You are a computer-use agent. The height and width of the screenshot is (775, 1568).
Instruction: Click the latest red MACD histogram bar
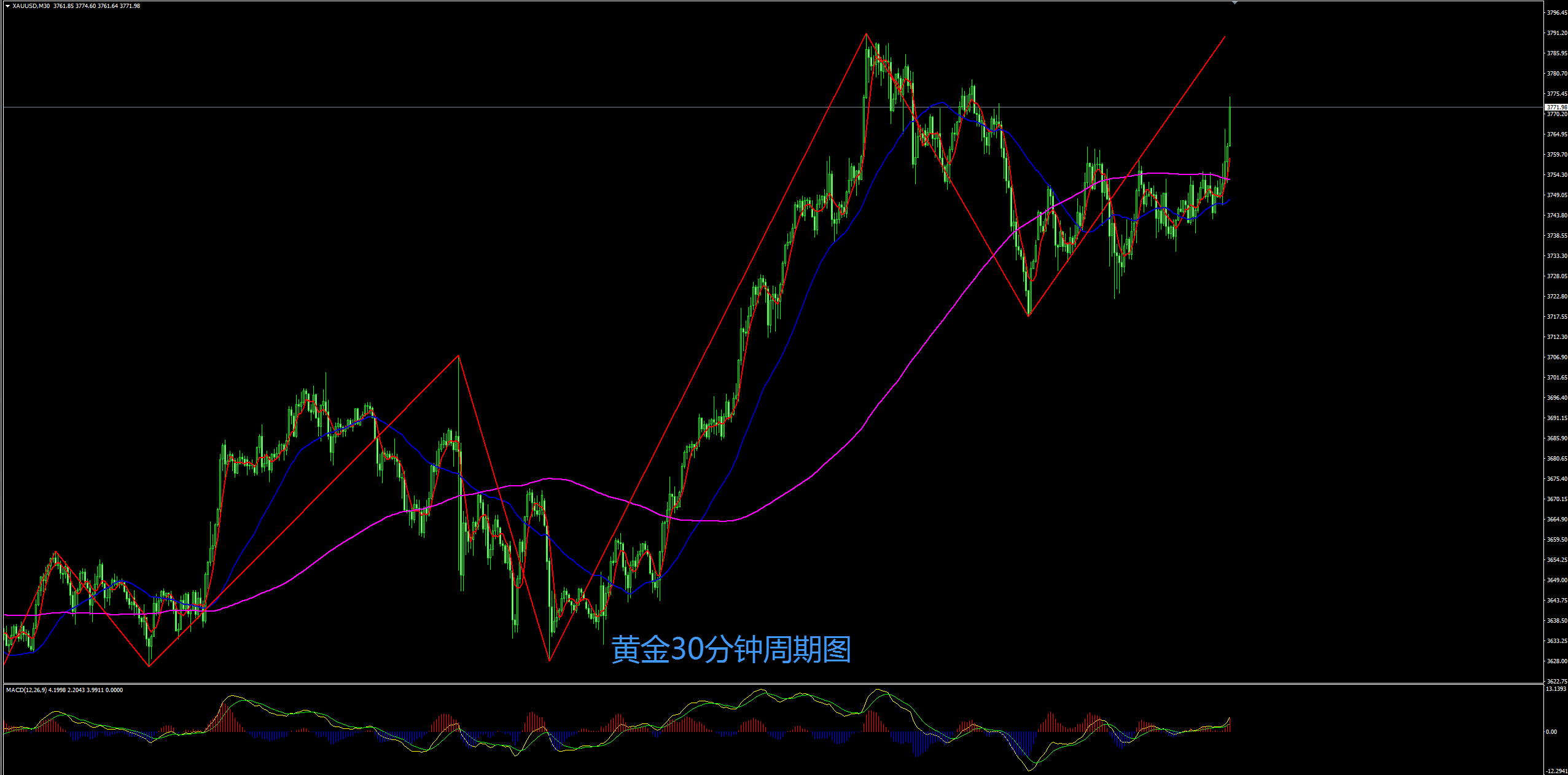[x=1230, y=725]
